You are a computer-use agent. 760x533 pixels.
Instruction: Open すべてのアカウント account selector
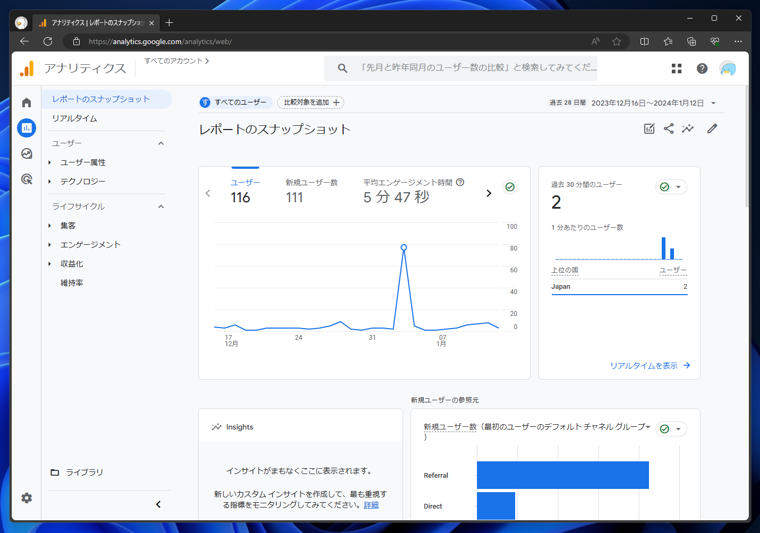(176, 61)
